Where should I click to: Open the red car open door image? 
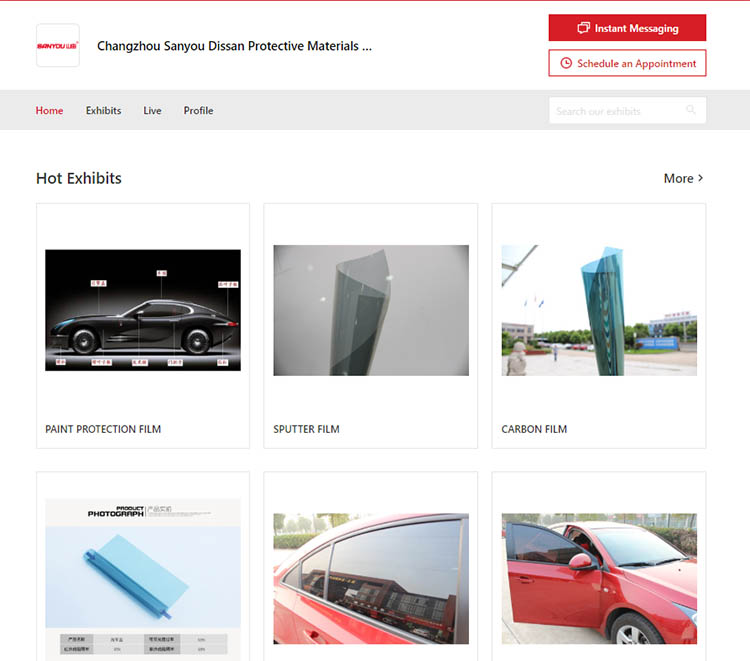click(x=599, y=578)
